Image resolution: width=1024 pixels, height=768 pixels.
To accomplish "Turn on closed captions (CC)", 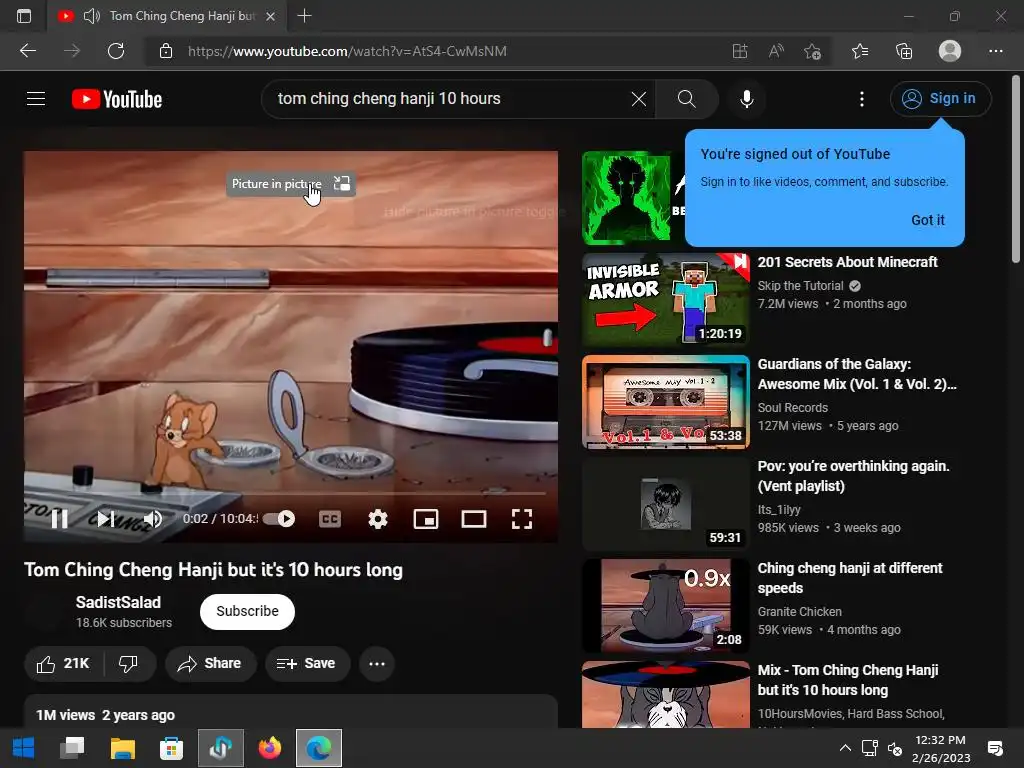I will click(x=330, y=519).
